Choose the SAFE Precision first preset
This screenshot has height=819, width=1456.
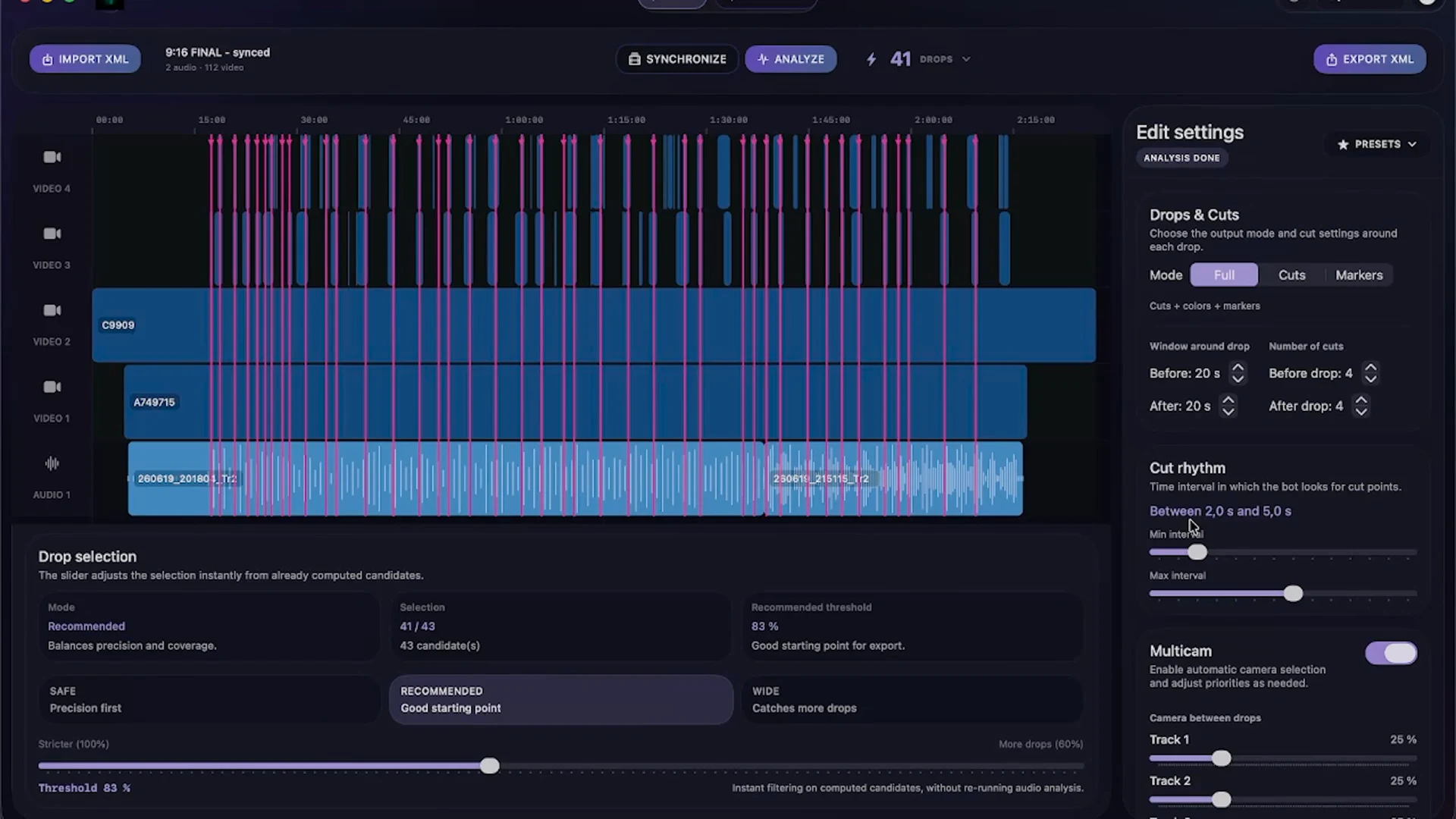tap(209, 699)
